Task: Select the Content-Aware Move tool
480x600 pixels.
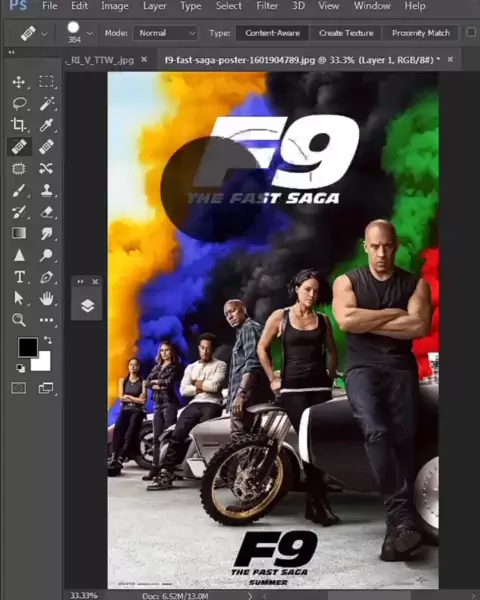Action: (46, 169)
